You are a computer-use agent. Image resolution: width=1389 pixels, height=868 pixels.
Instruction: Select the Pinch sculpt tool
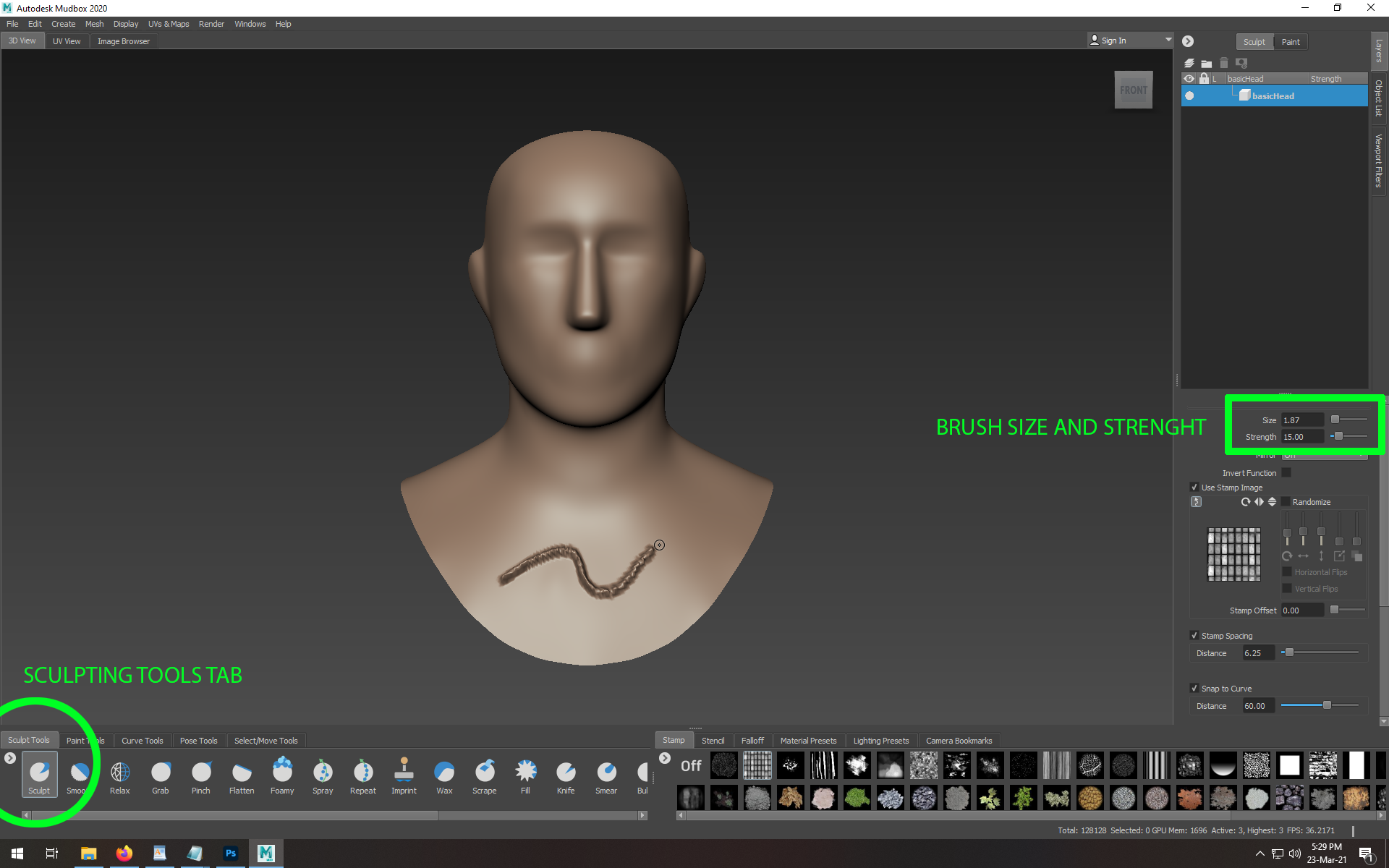click(201, 775)
